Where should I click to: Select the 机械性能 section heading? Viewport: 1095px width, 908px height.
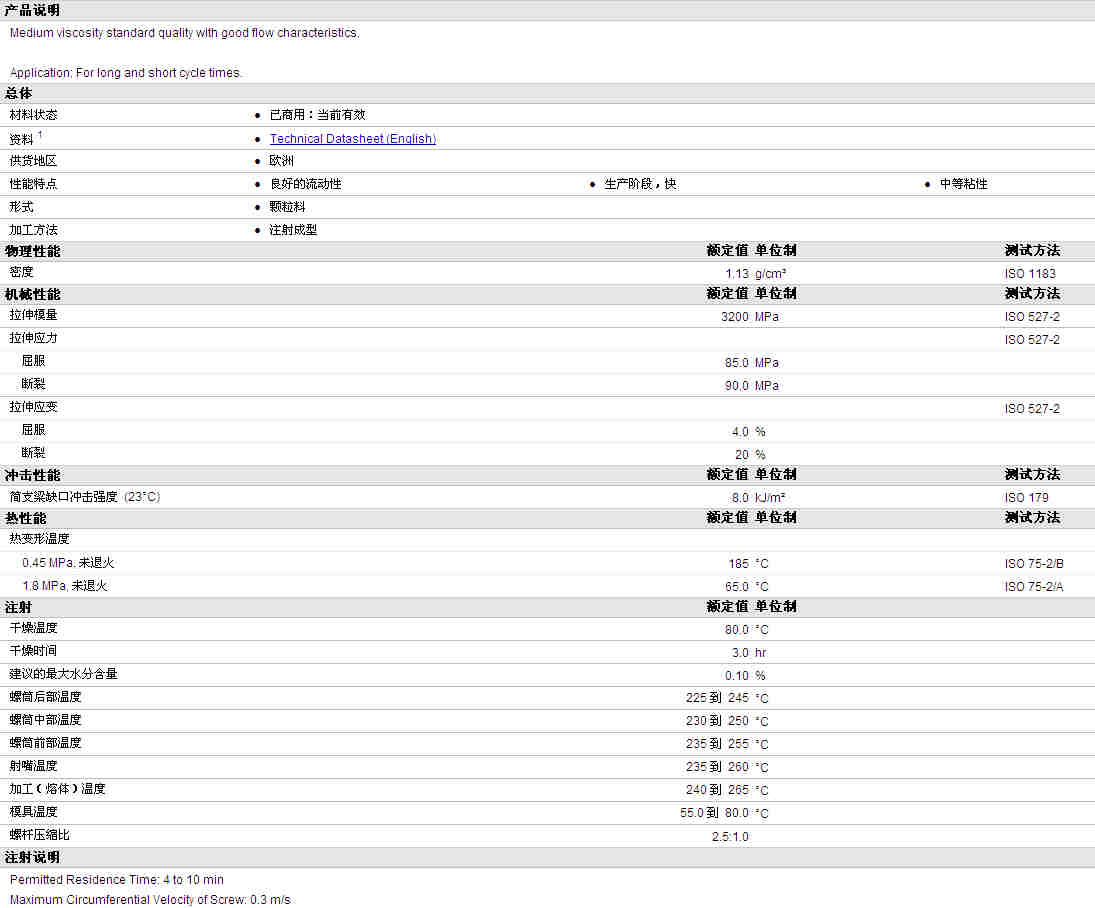[x=32, y=294]
